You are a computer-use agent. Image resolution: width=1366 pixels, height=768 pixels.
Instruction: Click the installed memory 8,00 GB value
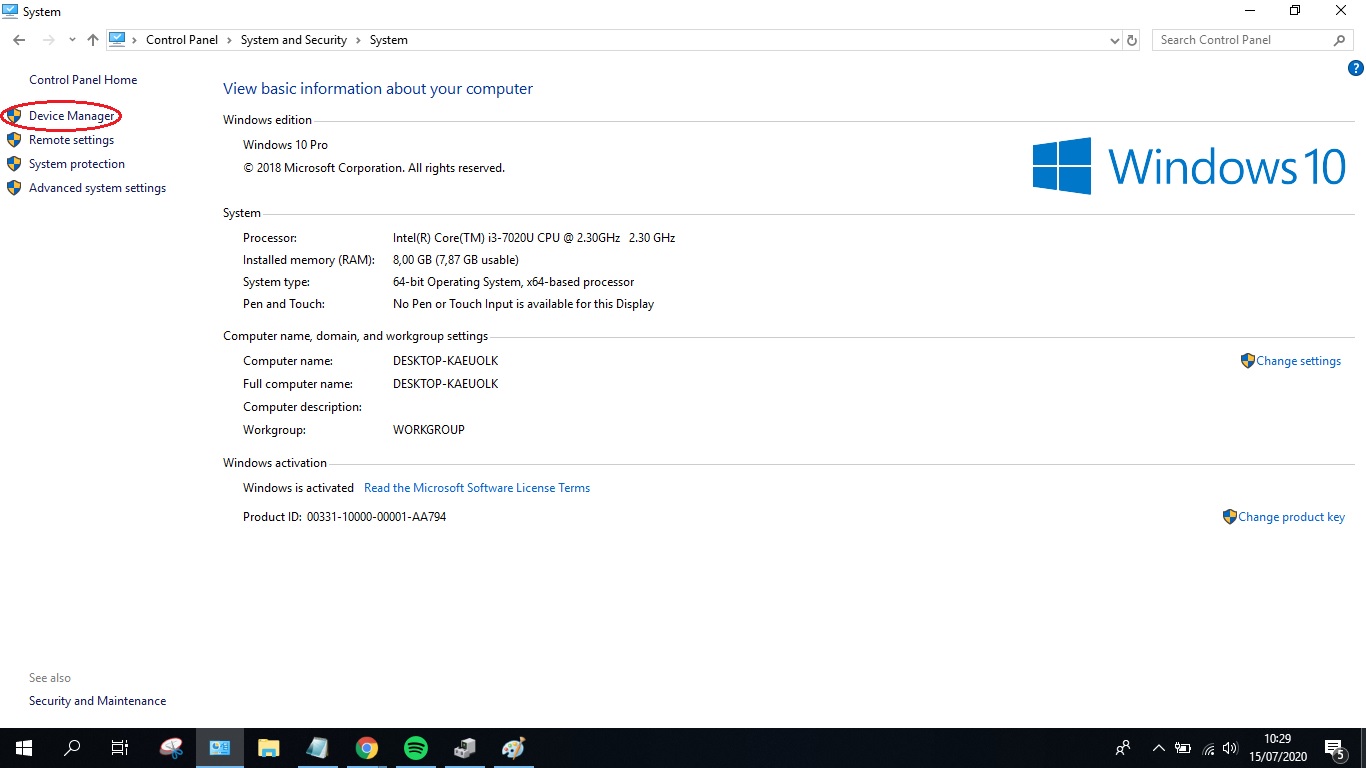[x=456, y=260]
